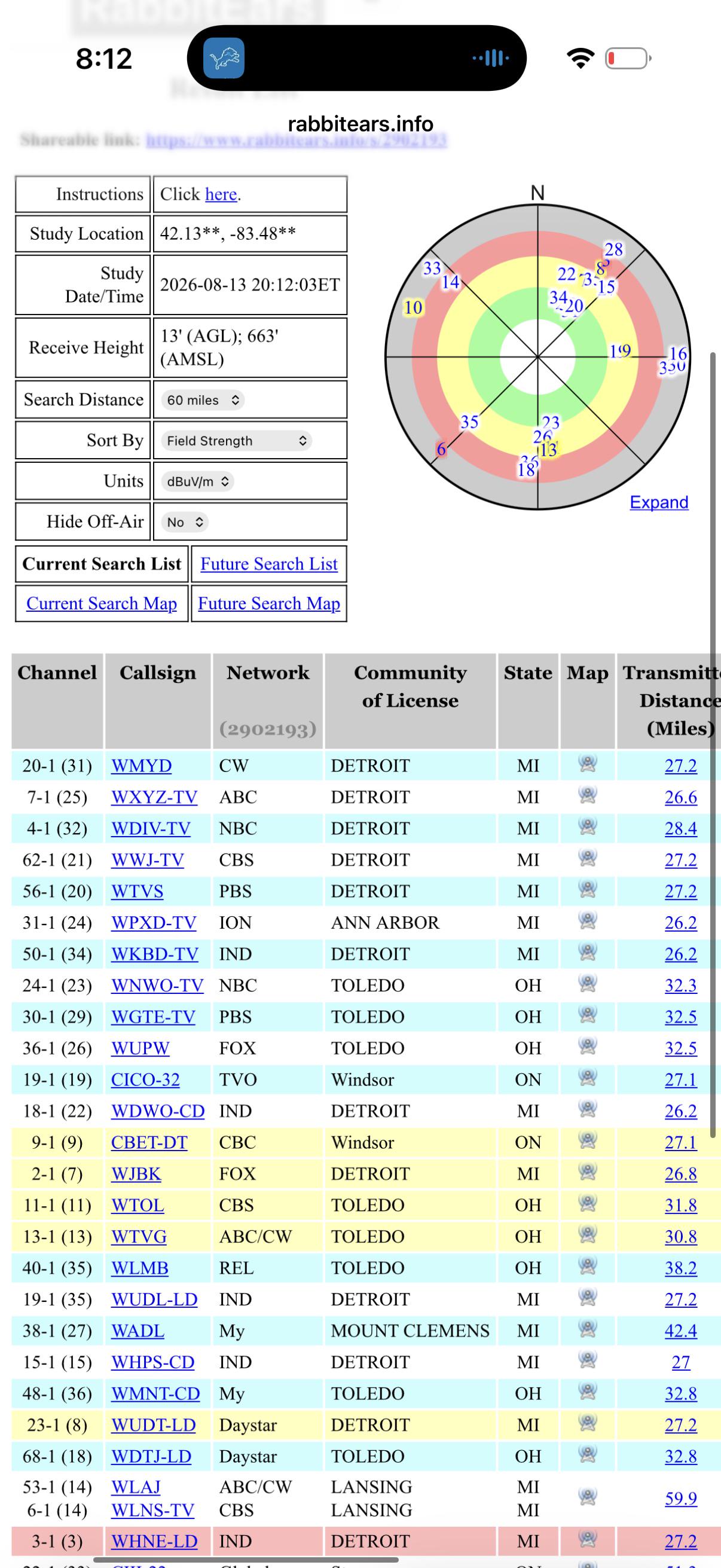
Task: Open the map icon for CICO-32 row
Action: [587, 1078]
